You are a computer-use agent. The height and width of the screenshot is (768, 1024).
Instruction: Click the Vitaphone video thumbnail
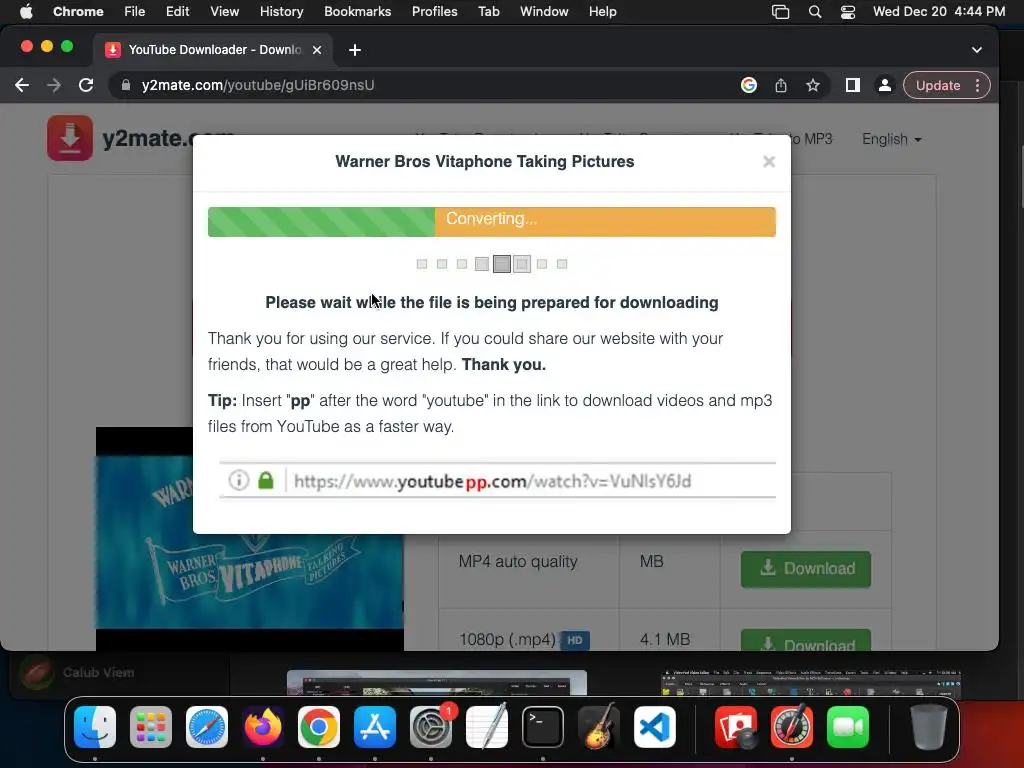pos(249,539)
